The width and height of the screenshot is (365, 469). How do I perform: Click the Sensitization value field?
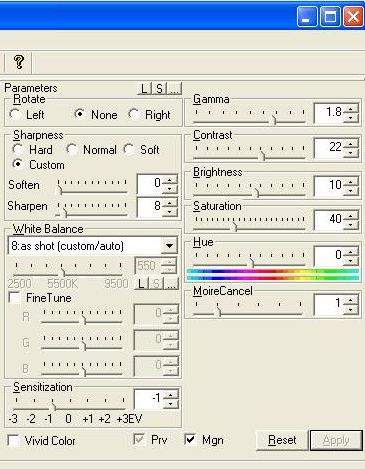149,398
